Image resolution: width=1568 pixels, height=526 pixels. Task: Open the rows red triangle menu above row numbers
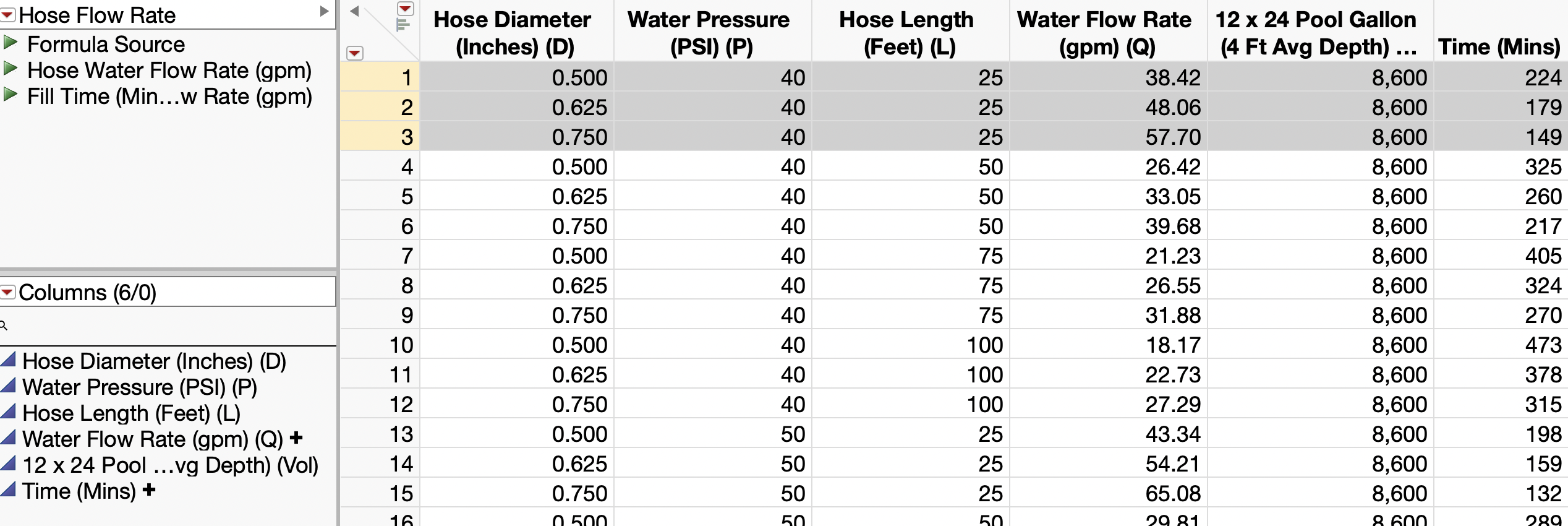coord(355,53)
